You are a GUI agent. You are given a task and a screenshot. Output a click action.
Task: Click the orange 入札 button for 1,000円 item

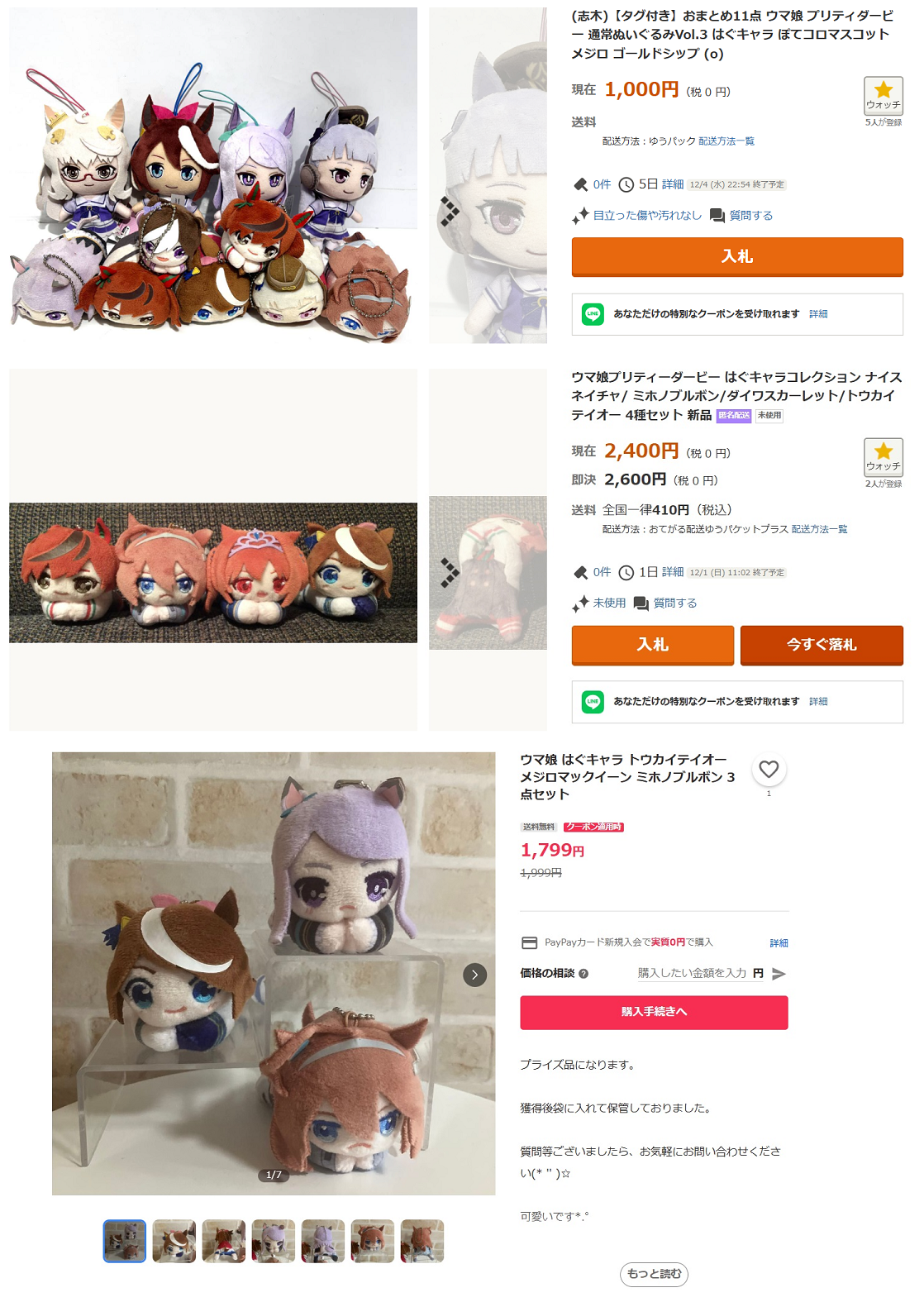point(737,256)
